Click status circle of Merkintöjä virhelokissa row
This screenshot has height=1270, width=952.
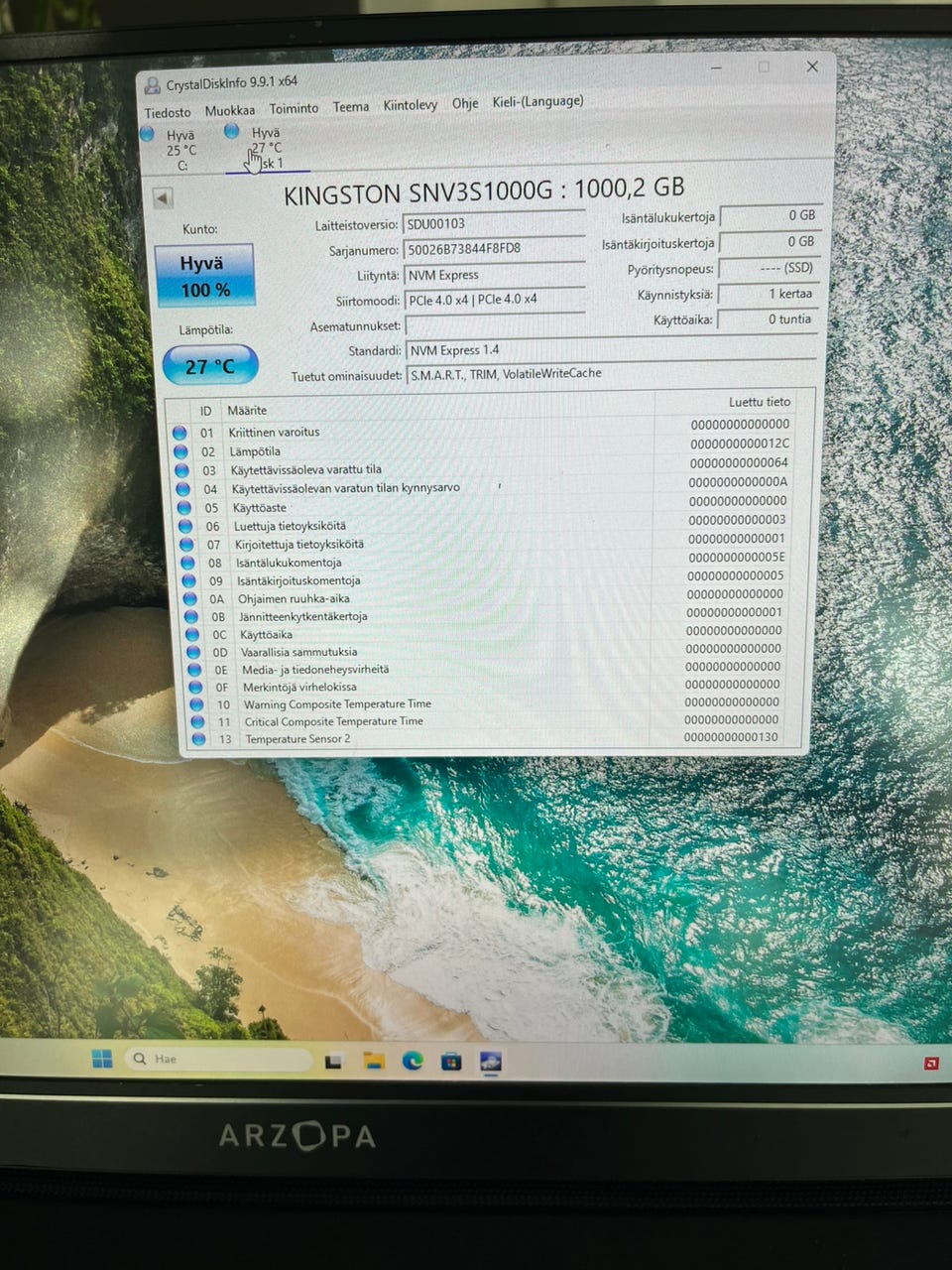[195, 687]
